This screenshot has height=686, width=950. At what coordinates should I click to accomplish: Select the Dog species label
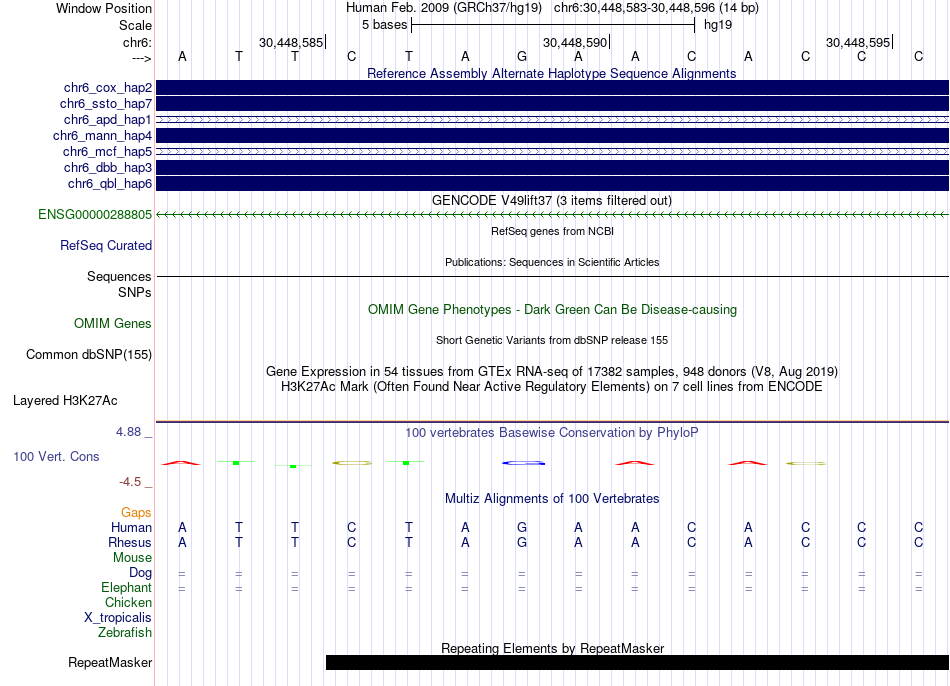(x=141, y=573)
